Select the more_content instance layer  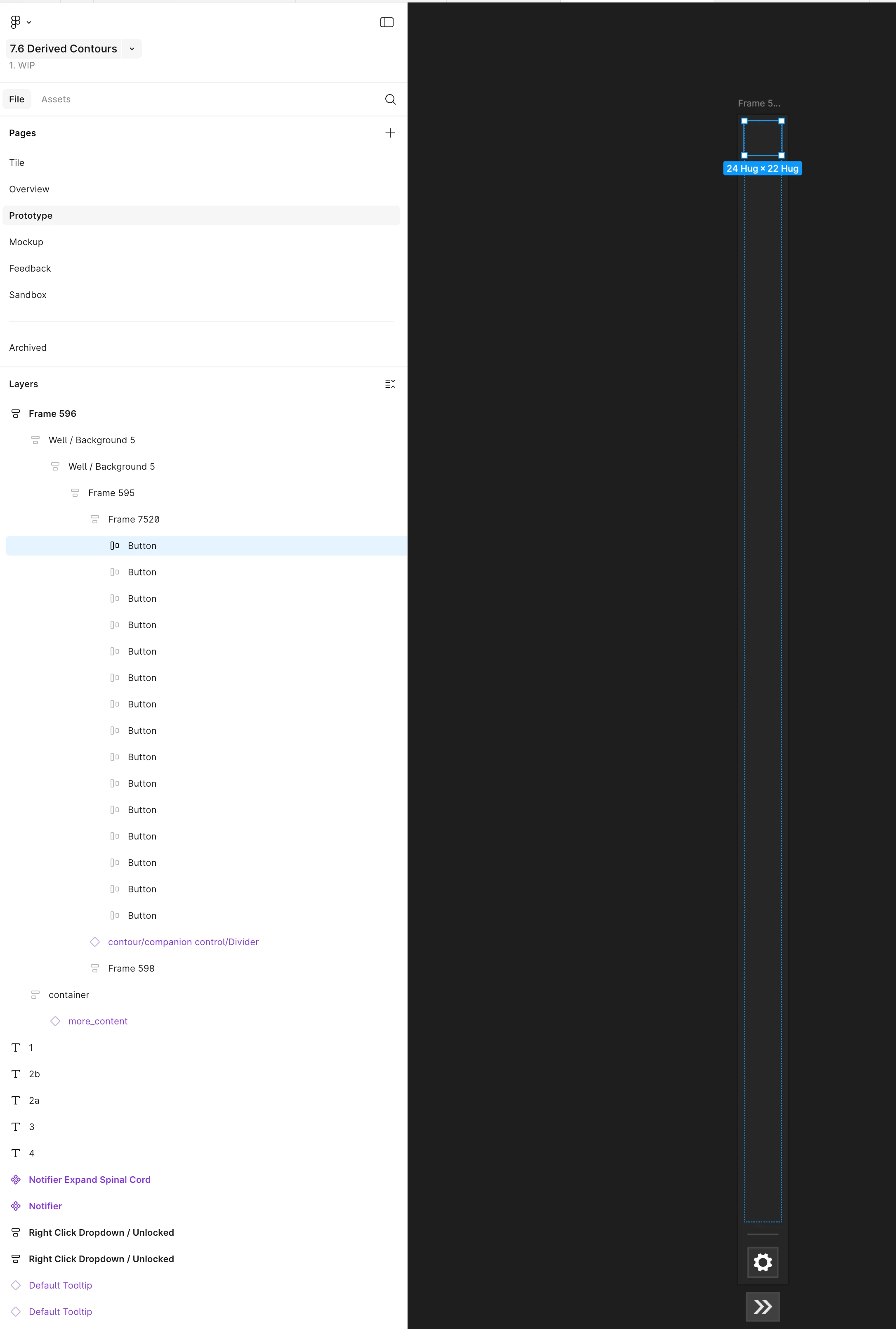(98, 1022)
